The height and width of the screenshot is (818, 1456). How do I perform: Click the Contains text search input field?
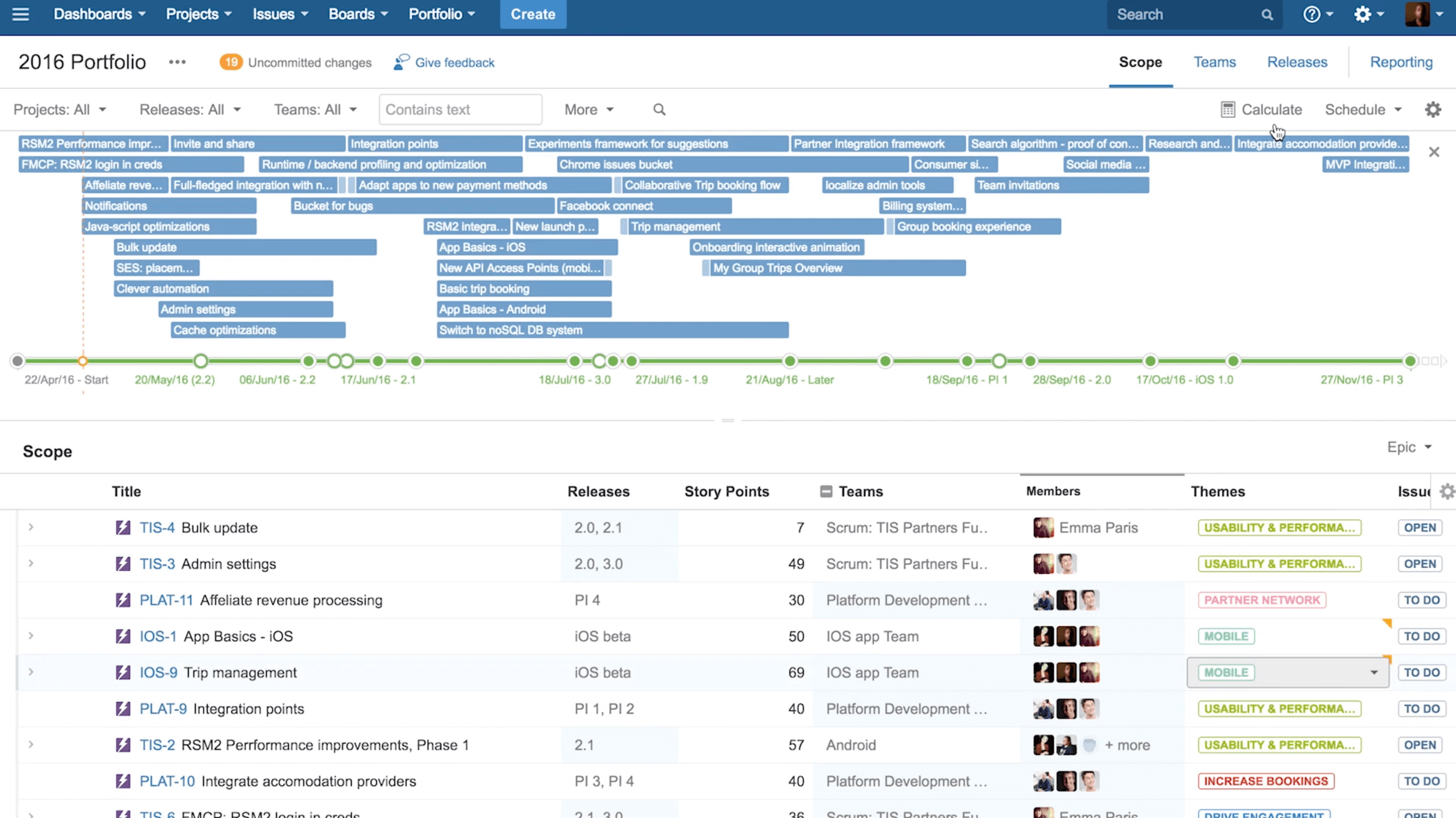(x=459, y=109)
